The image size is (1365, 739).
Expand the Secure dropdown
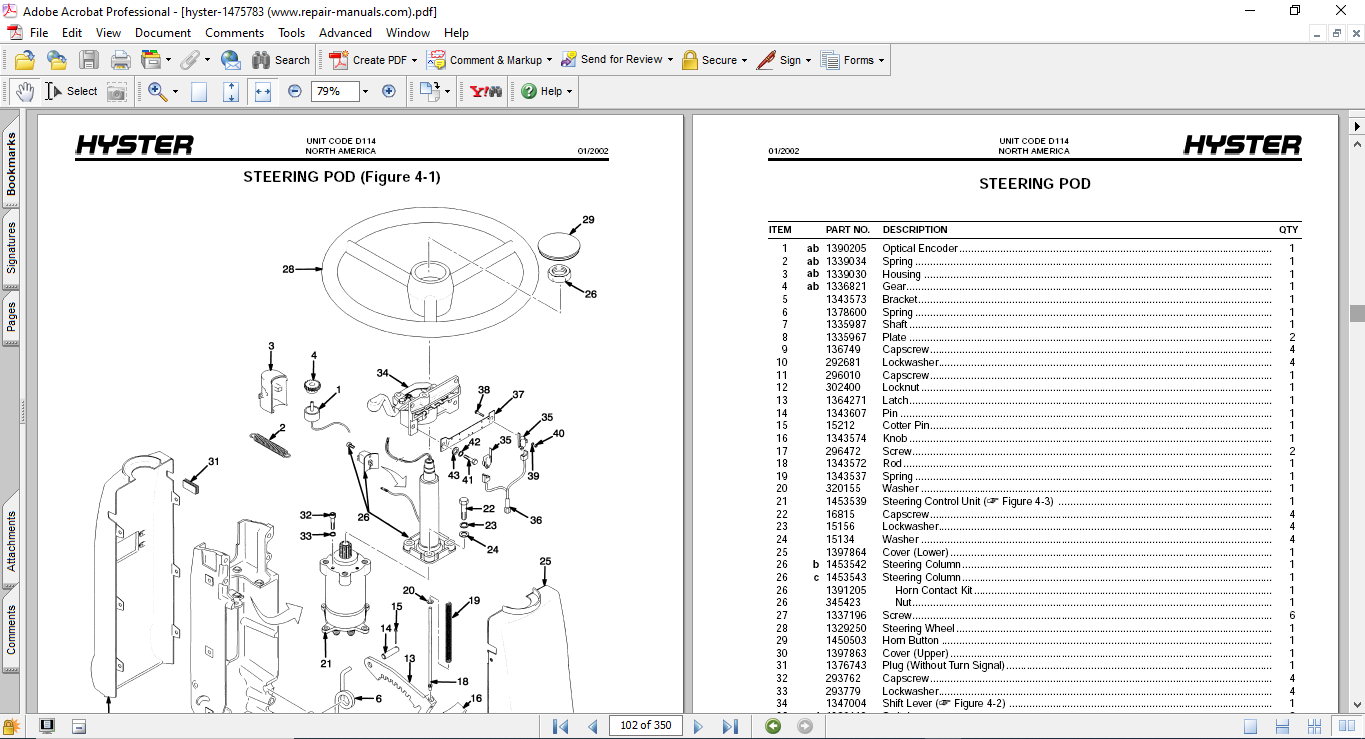[x=745, y=60]
